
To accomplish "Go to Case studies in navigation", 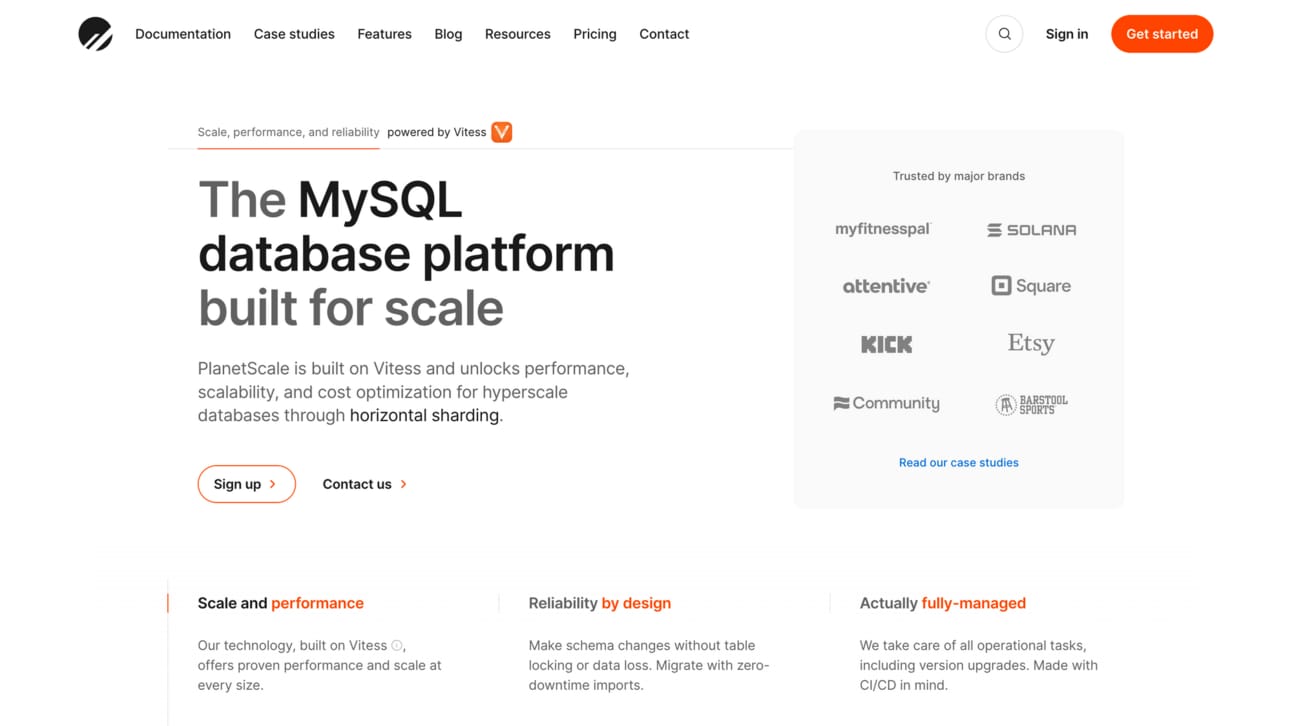I will (294, 34).
